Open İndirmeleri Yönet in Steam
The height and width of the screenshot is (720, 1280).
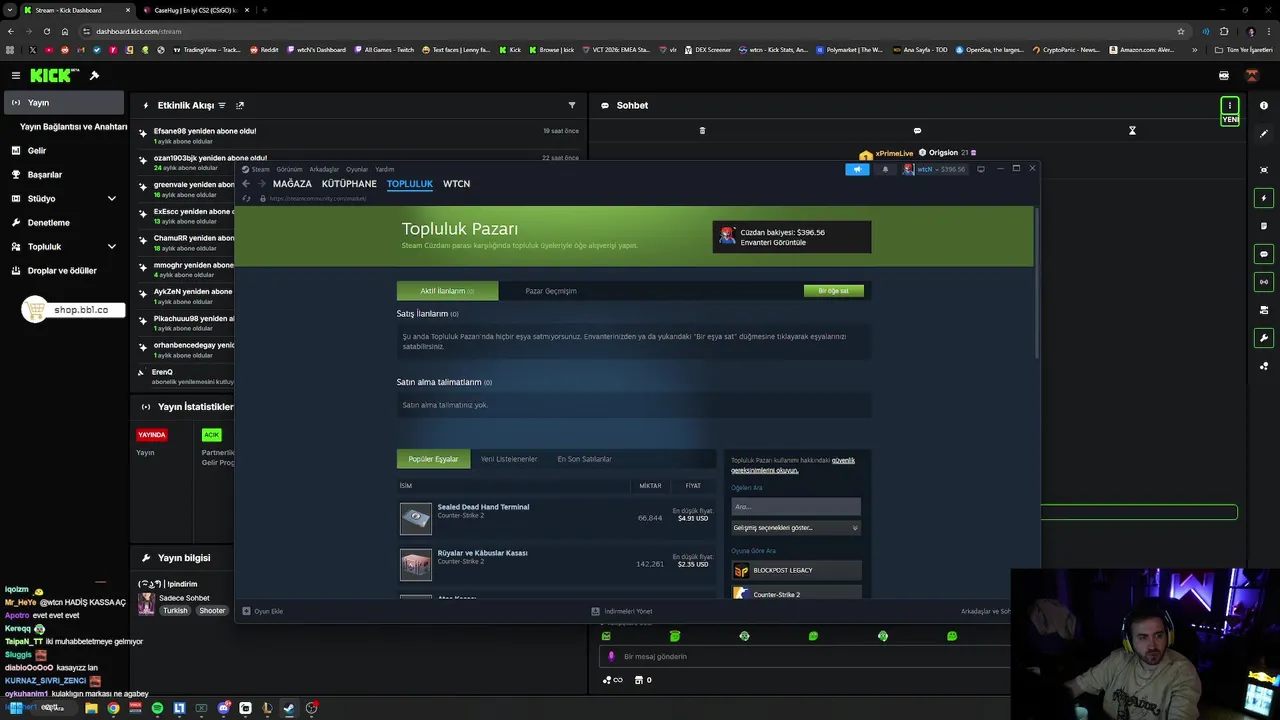pos(622,611)
